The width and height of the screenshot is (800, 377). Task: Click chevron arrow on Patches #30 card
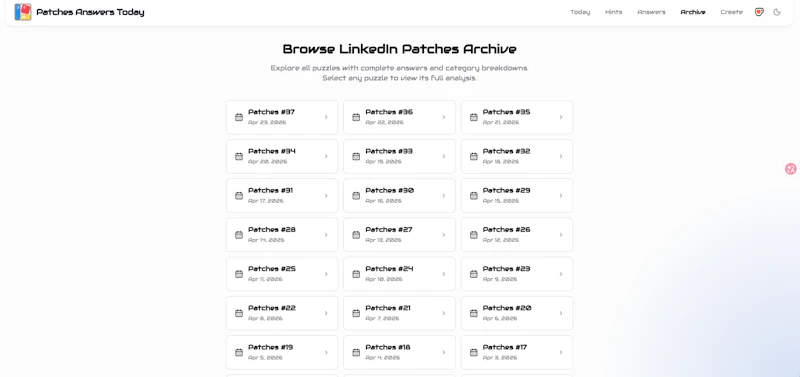[x=443, y=195]
